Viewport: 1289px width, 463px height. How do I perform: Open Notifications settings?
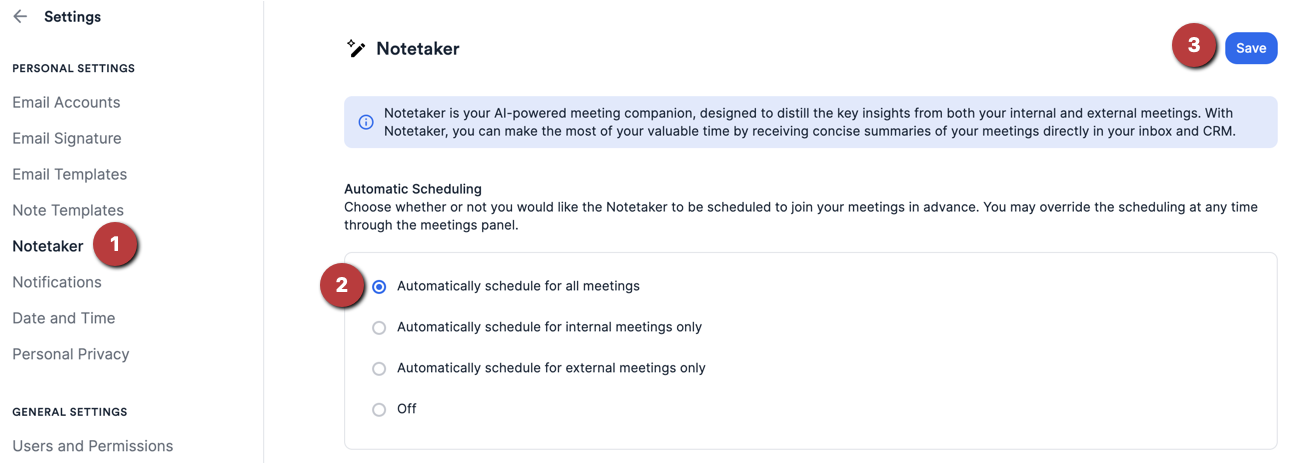[x=57, y=283]
